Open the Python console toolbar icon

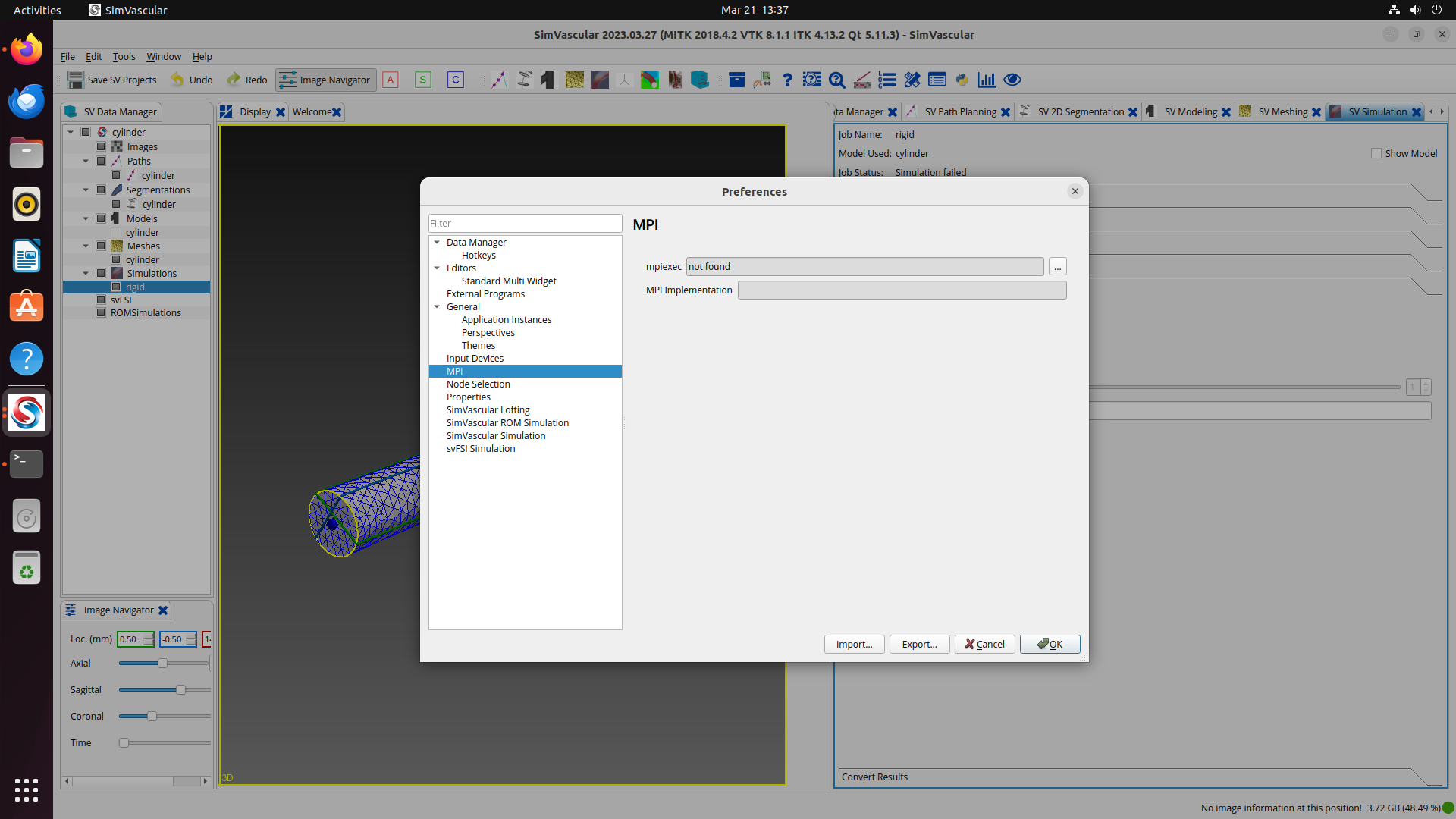962,80
